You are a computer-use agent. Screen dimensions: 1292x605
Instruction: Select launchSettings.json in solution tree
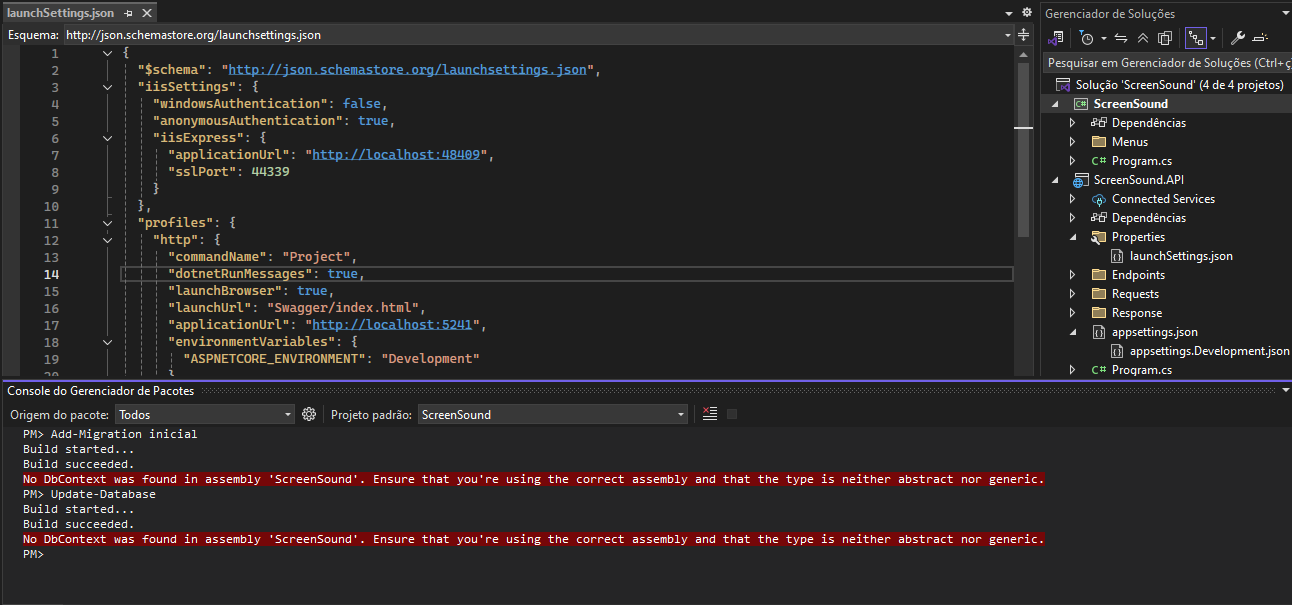1181,256
